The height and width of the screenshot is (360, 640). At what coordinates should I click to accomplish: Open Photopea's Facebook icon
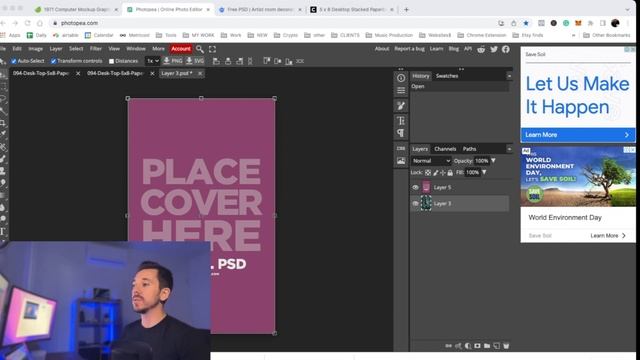(506, 49)
